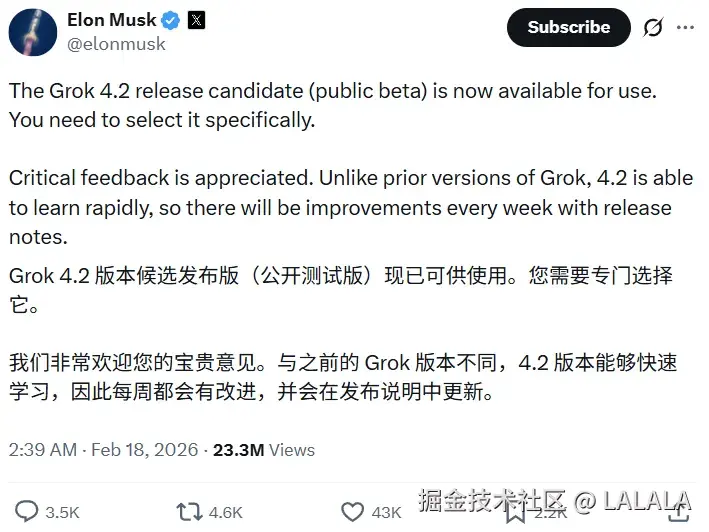Click the 4.6K reposts count
The image size is (709, 532).
click(x=225, y=513)
